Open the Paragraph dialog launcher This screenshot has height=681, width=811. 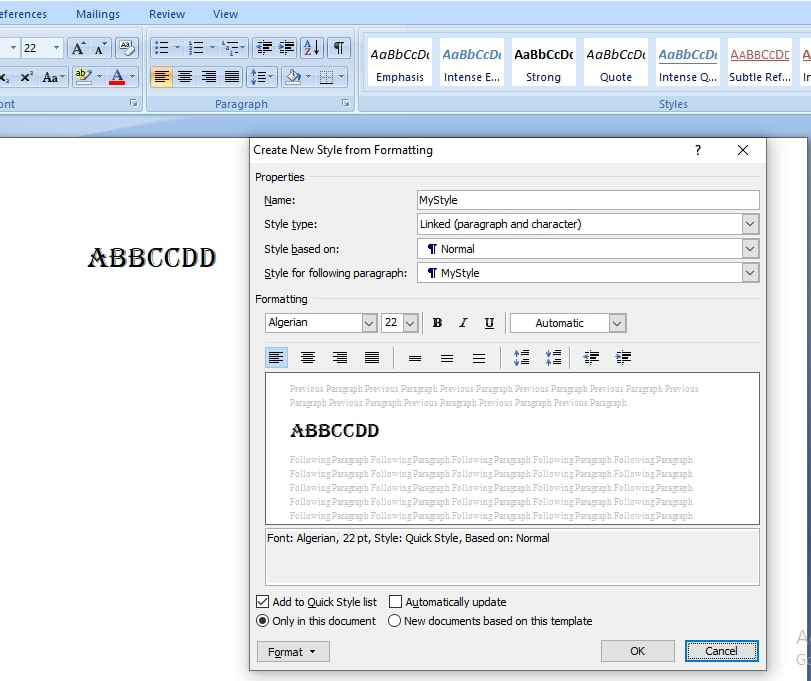tap(346, 103)
